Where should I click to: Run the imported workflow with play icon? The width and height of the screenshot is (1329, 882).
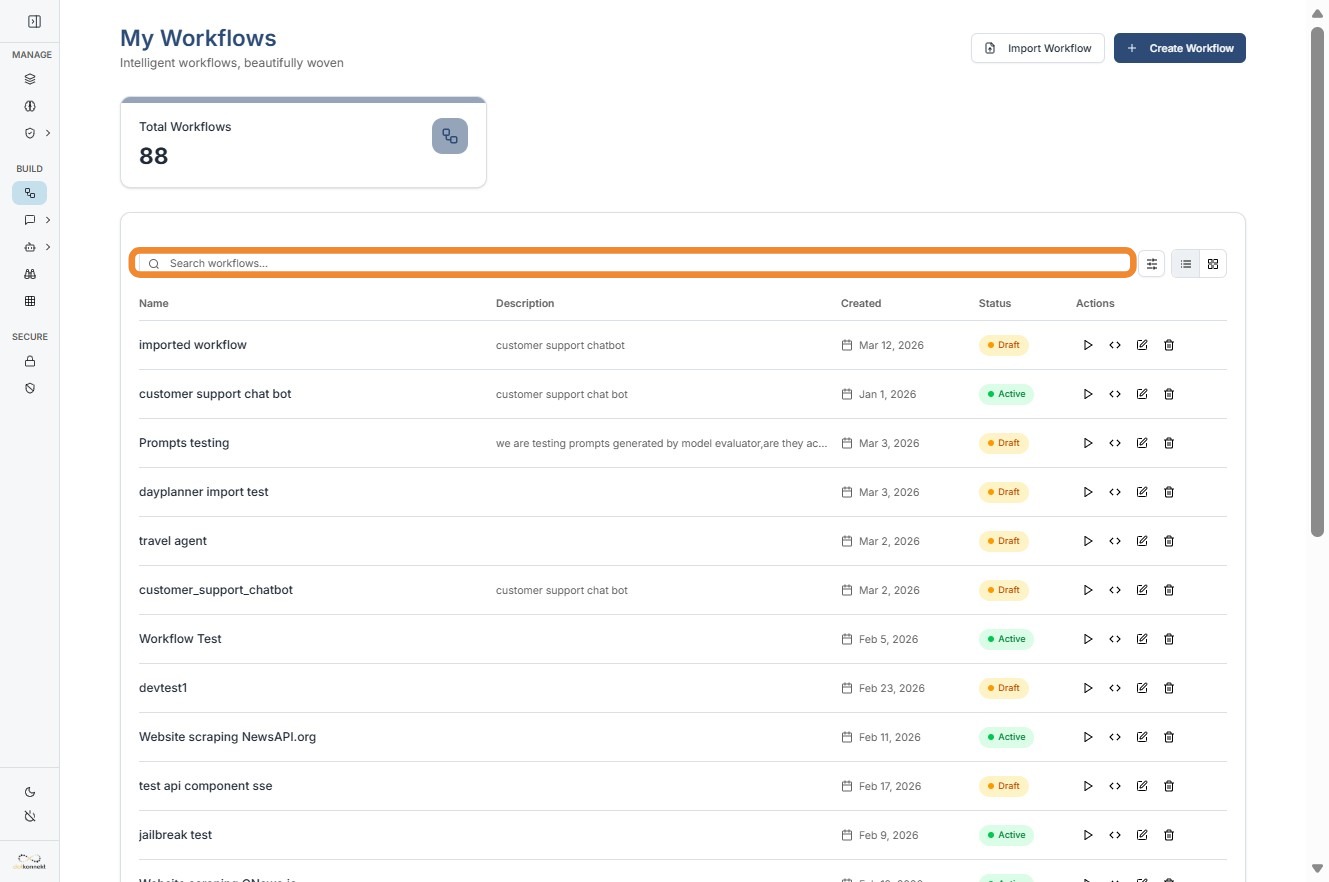(1088, 345)
